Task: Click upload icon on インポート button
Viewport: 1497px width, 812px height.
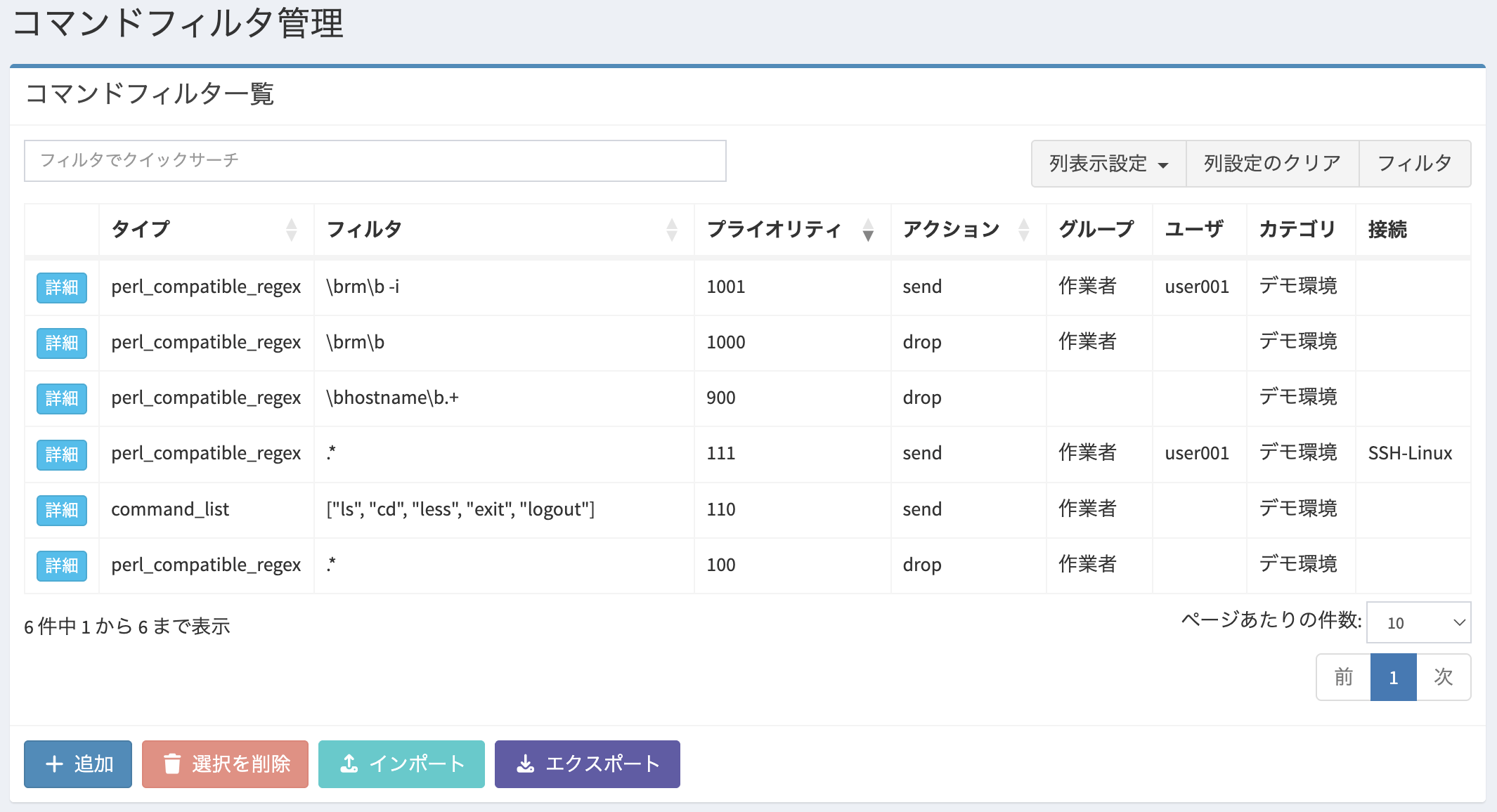Action: pyautogui.click(x=349, y=764)
